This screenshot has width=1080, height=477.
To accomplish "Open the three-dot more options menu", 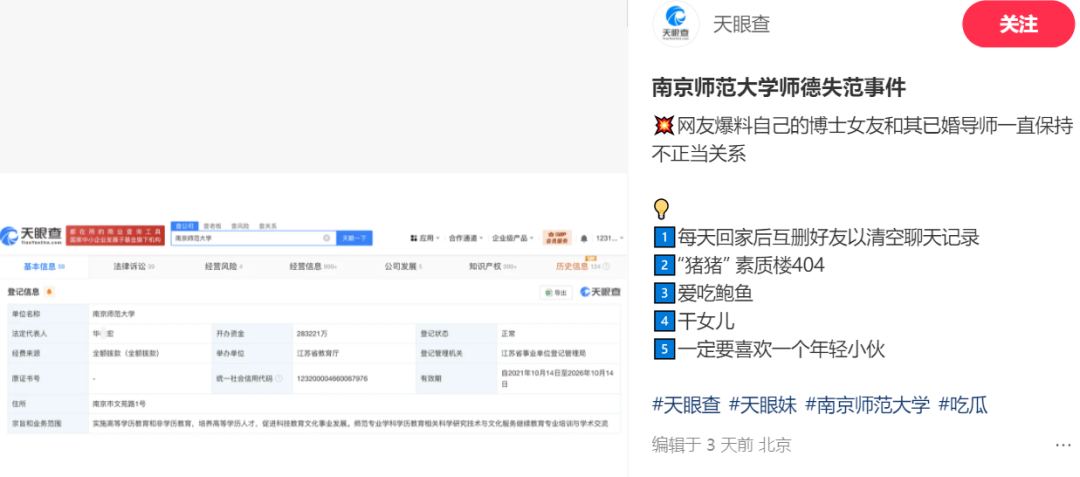I will tap(1063, 445).
